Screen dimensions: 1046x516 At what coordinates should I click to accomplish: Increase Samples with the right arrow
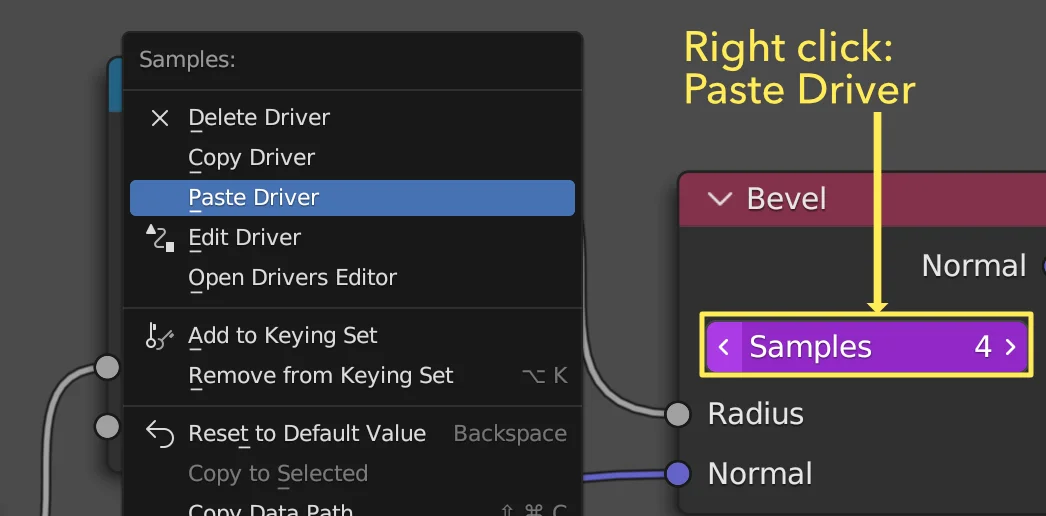pyautogui.click(x=1011, y=347)
